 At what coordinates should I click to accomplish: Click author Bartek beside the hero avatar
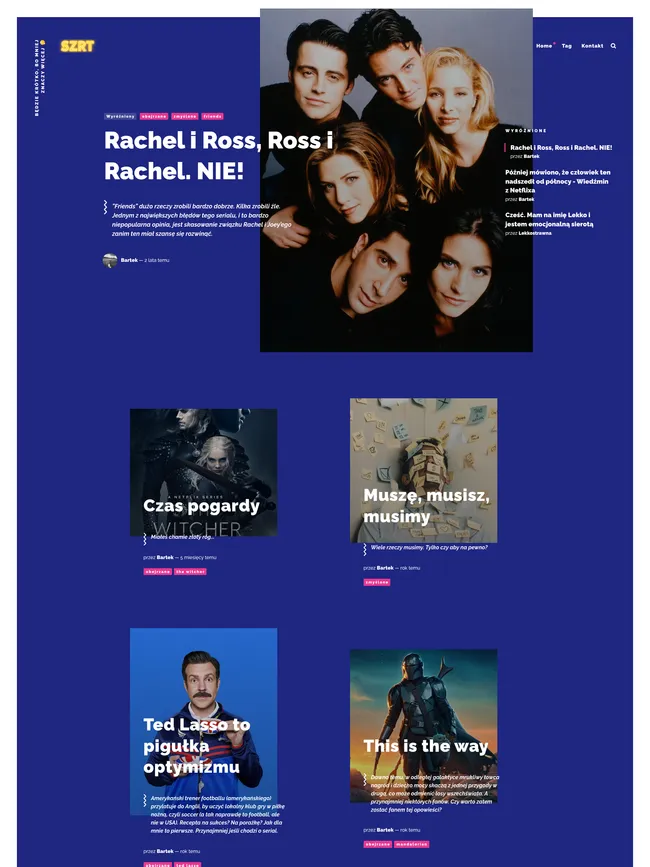pyautogui.click(x=129, y=260)
